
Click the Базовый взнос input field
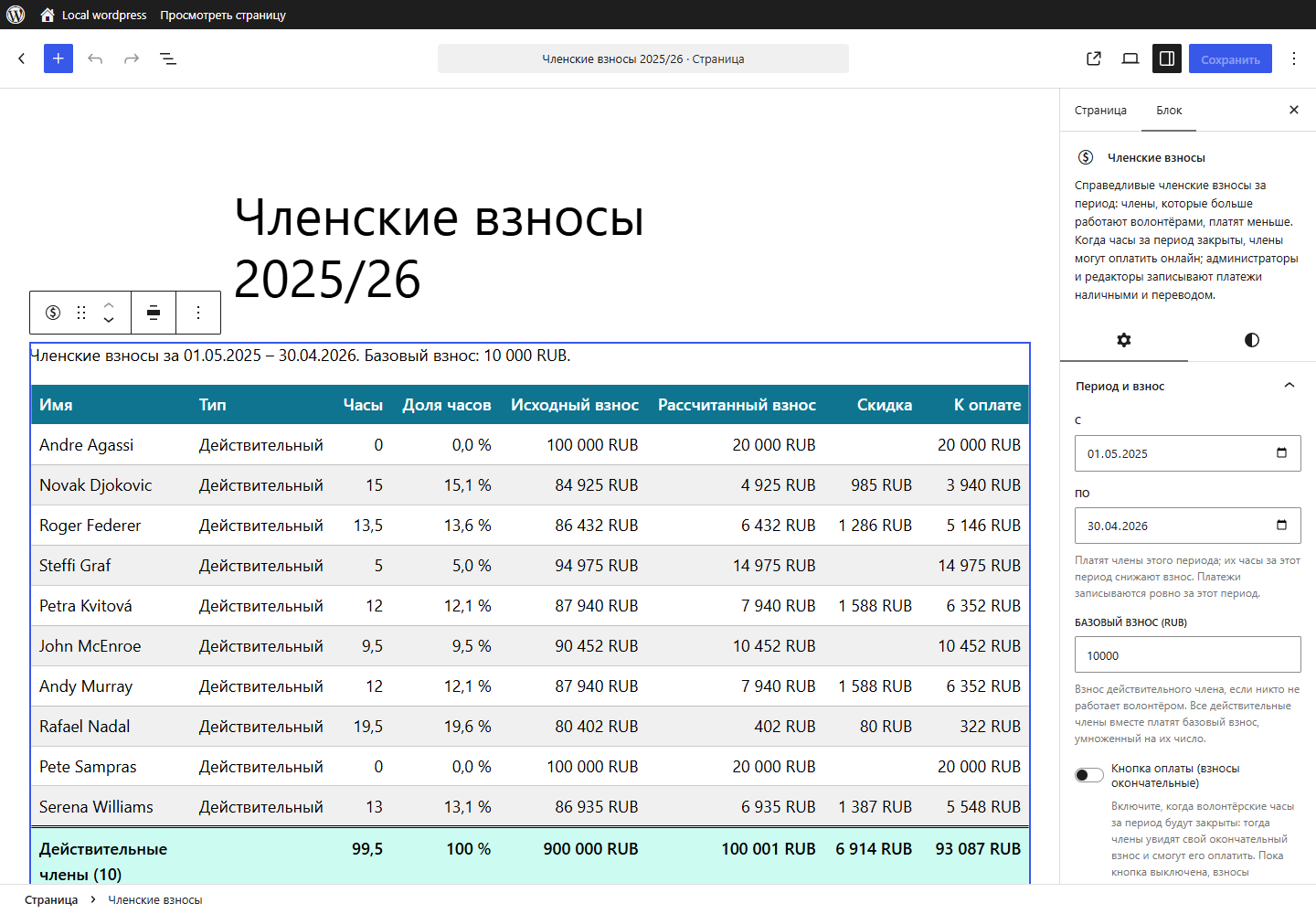tap(1188, 655)
